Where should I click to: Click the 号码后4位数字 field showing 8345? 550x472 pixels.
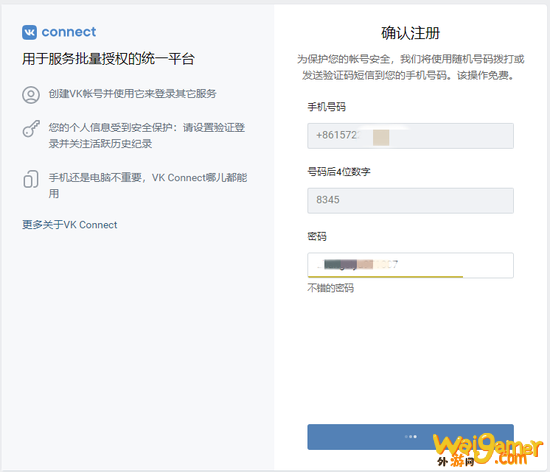(x=410, y=201)
